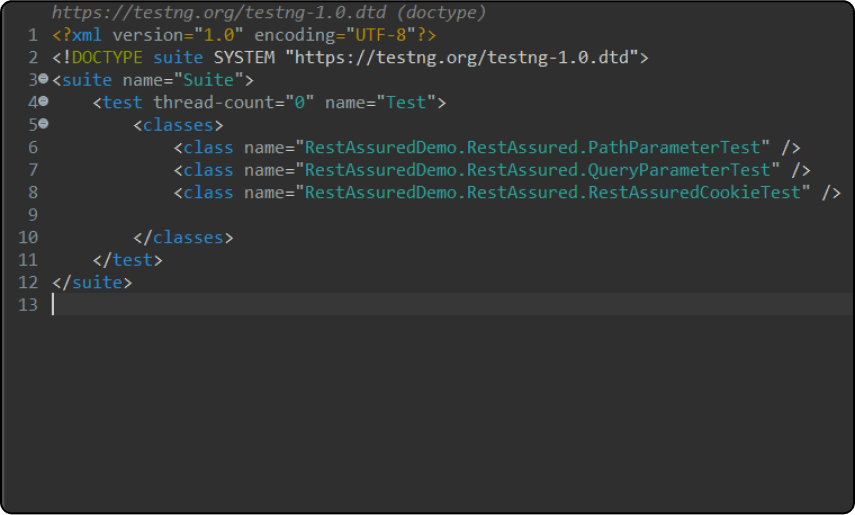Place cursor on empty line 13
This screenshot has height=515, width=855.
(453, 304)
